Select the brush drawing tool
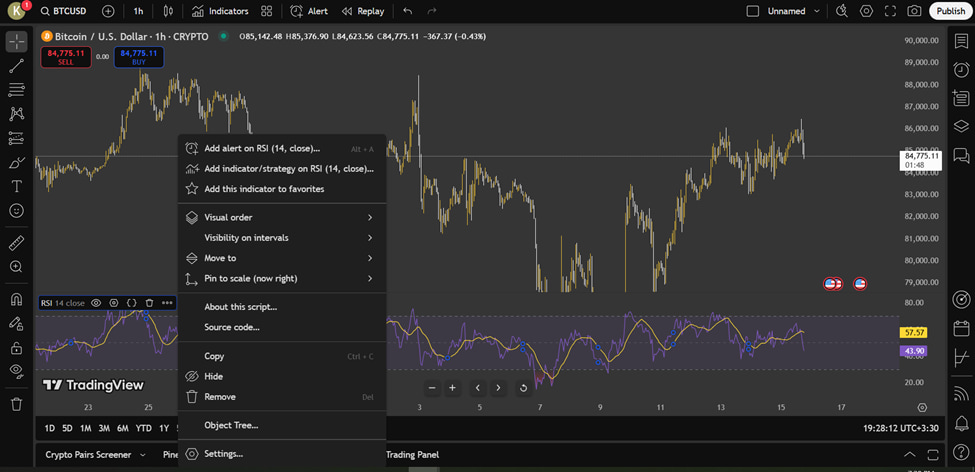The width and height of the screenshot is (975, 472). (17, 163)
